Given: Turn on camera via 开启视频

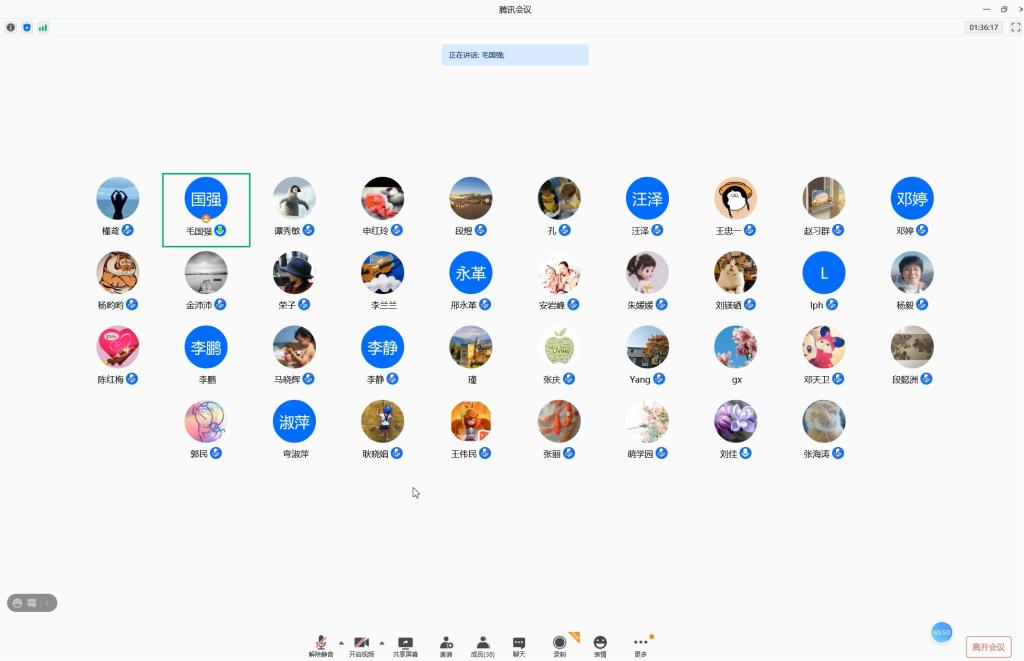Looking at the screenshot, I should 361,646.
